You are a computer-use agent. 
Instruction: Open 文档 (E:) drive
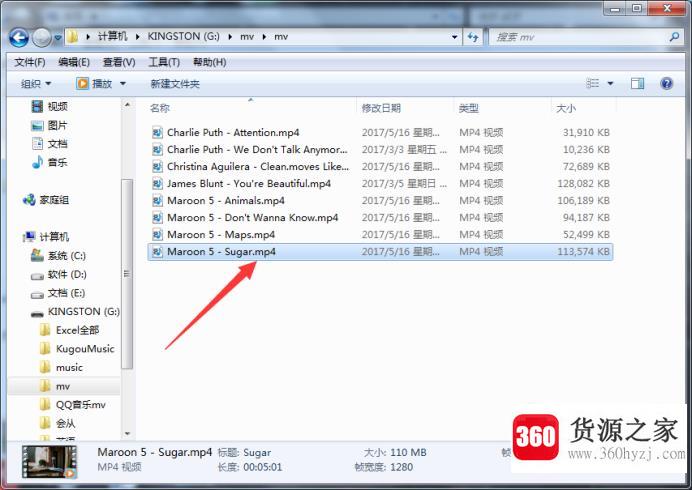(58, 293)
